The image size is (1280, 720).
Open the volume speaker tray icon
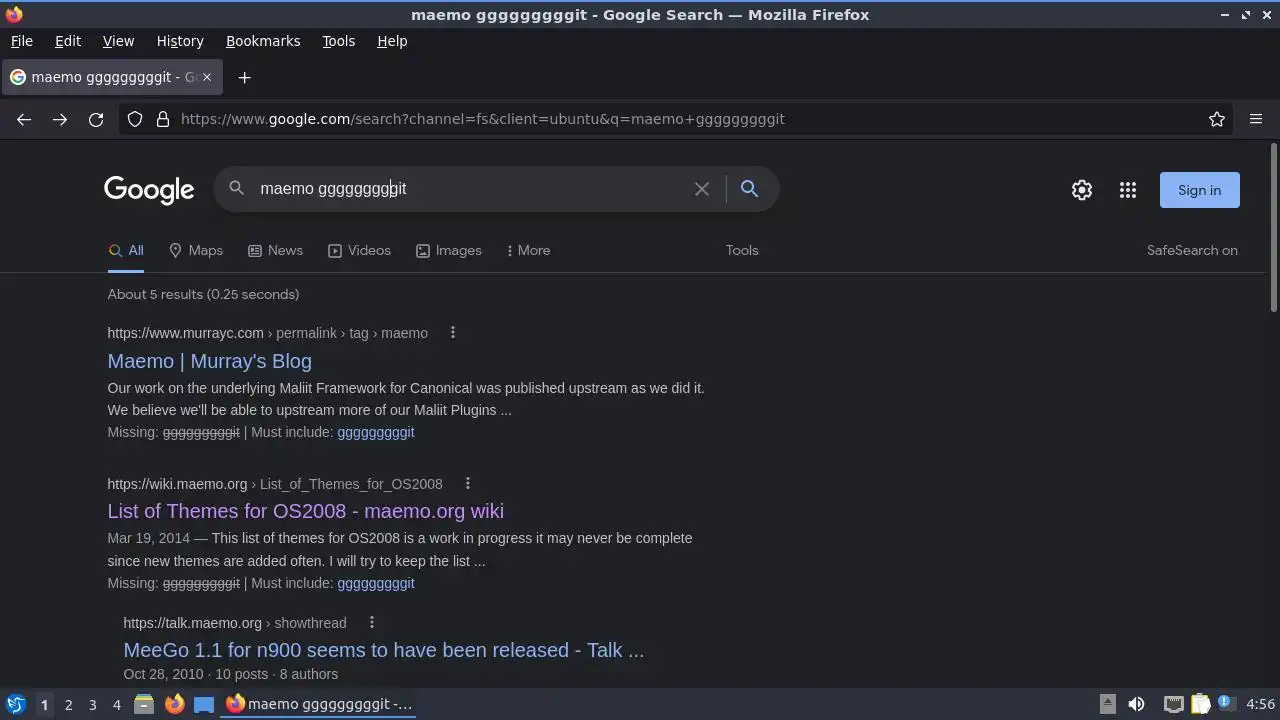(x=1136, y=704)
